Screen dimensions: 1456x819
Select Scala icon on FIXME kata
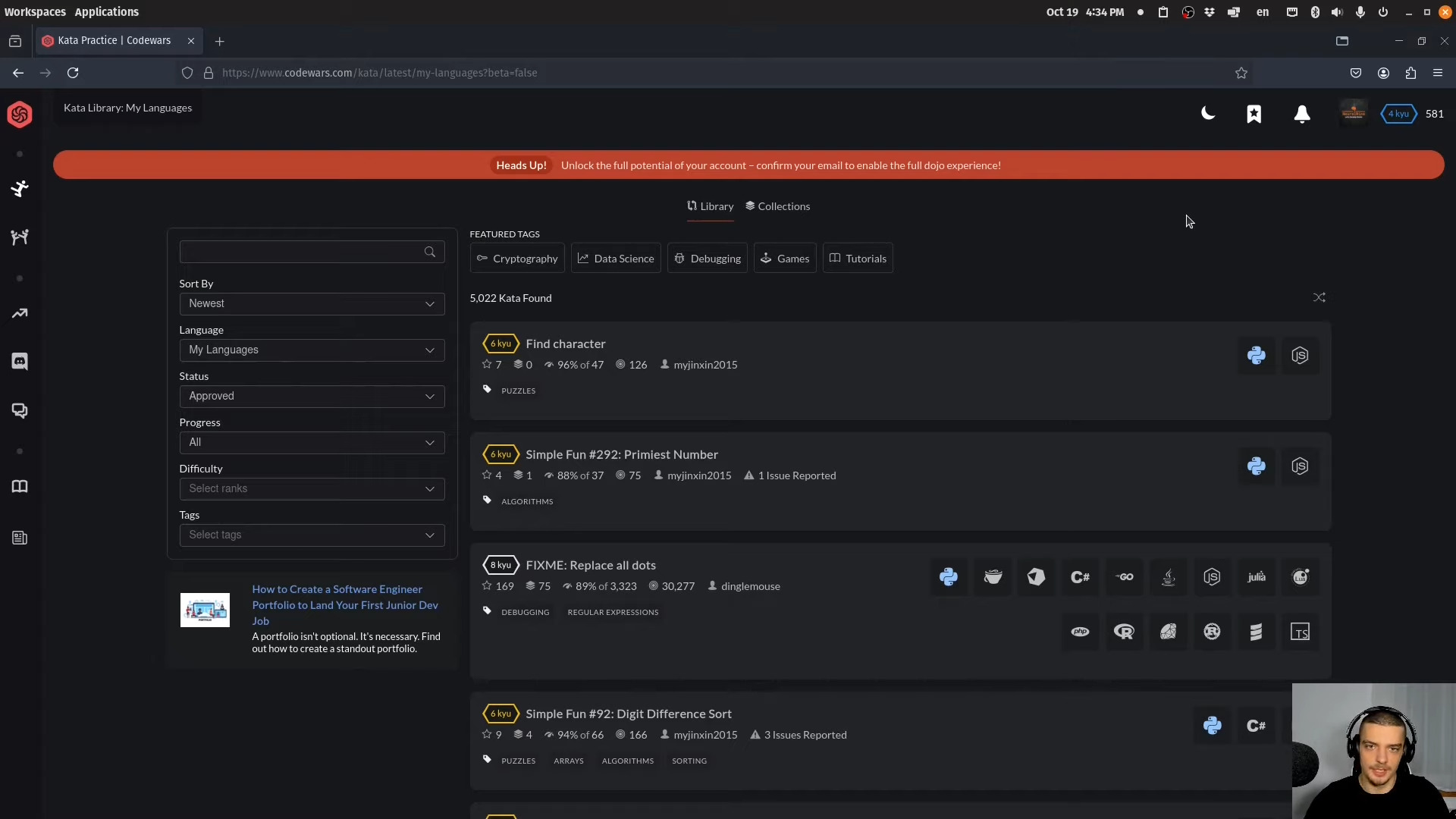pyautogui.click(x=1257, y=632)
